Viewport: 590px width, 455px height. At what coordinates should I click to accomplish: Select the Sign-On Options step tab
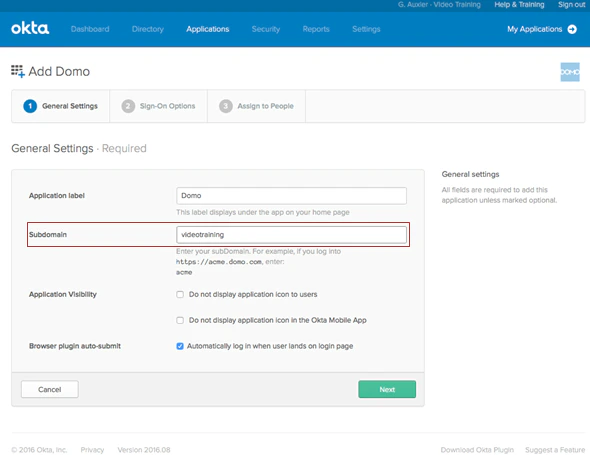click(x=158, y=106)
